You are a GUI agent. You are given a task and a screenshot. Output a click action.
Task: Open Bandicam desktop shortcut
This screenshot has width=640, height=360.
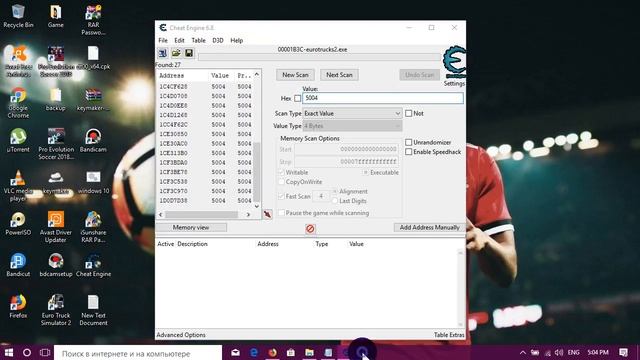[x=93, y=140]
